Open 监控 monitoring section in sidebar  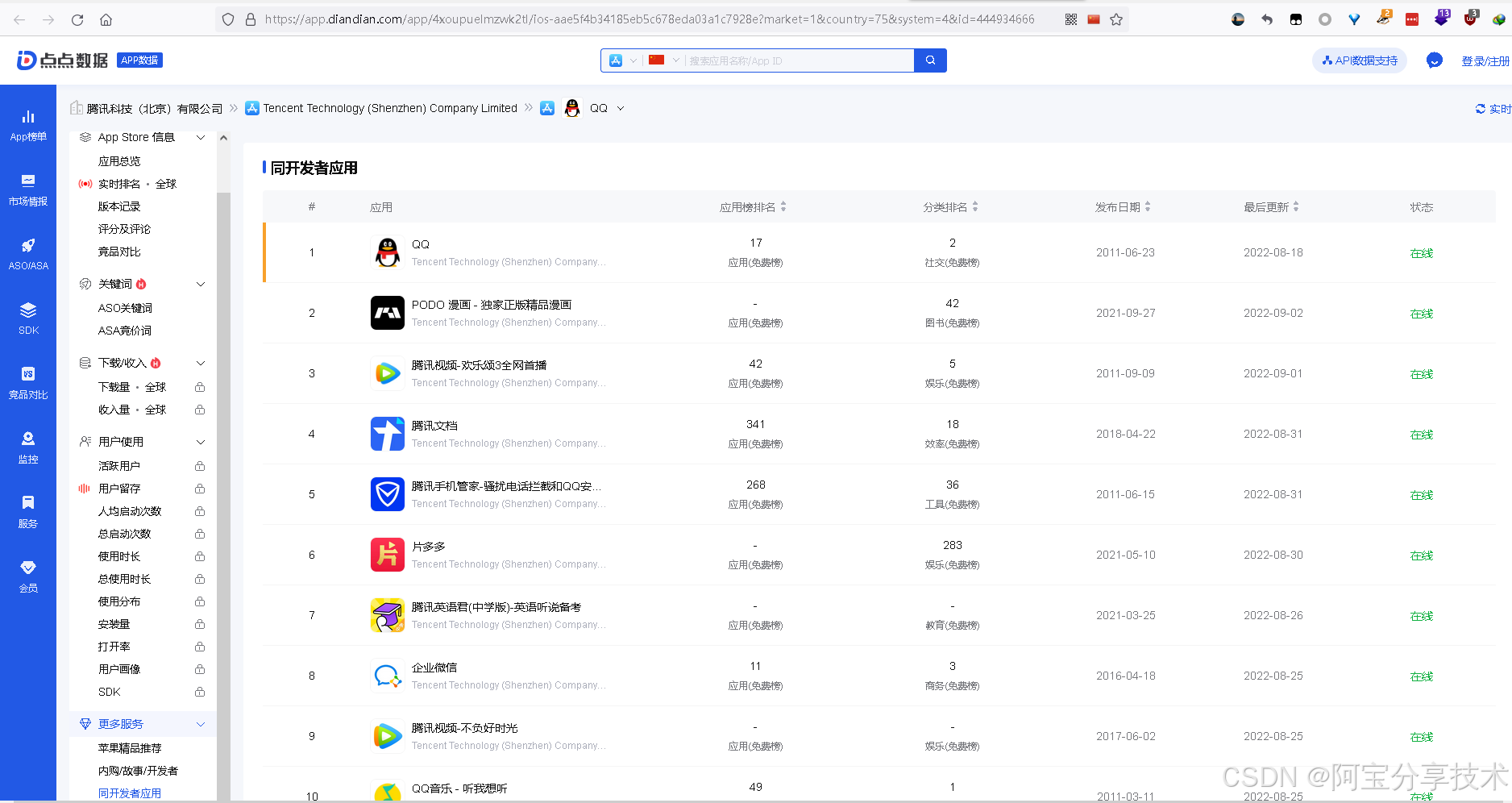click(x=28, y=448)
